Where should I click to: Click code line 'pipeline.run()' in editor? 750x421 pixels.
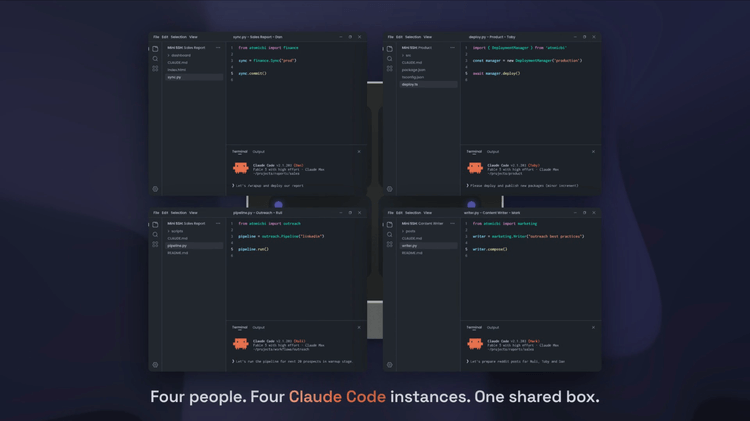tap(254, 249)
